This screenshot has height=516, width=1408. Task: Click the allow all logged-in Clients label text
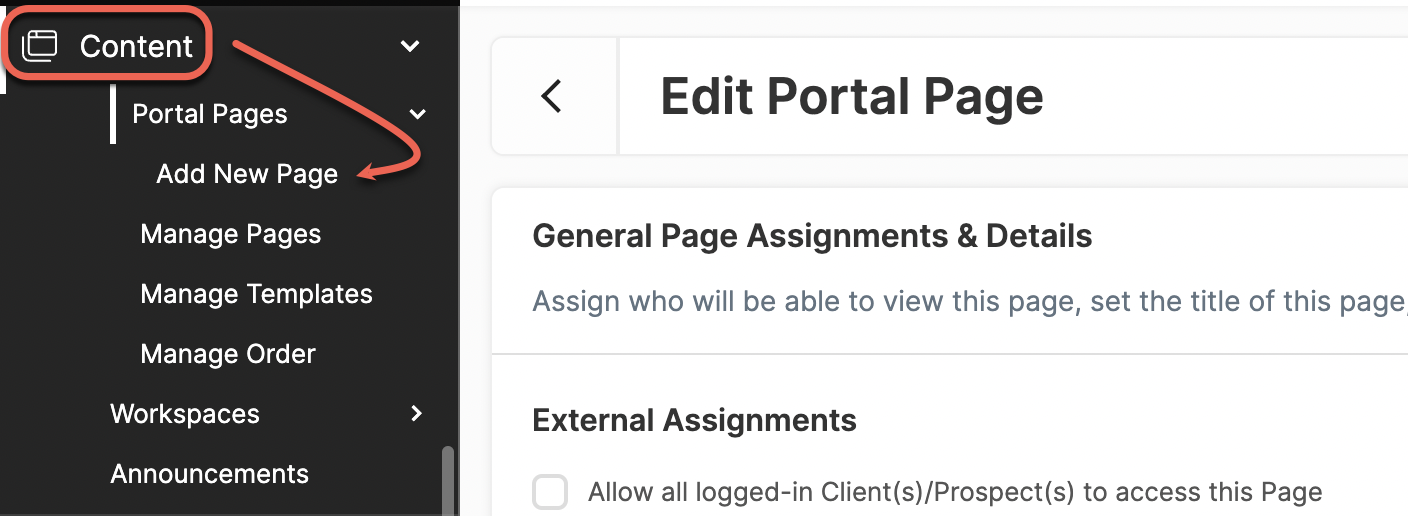coord(955,492)
